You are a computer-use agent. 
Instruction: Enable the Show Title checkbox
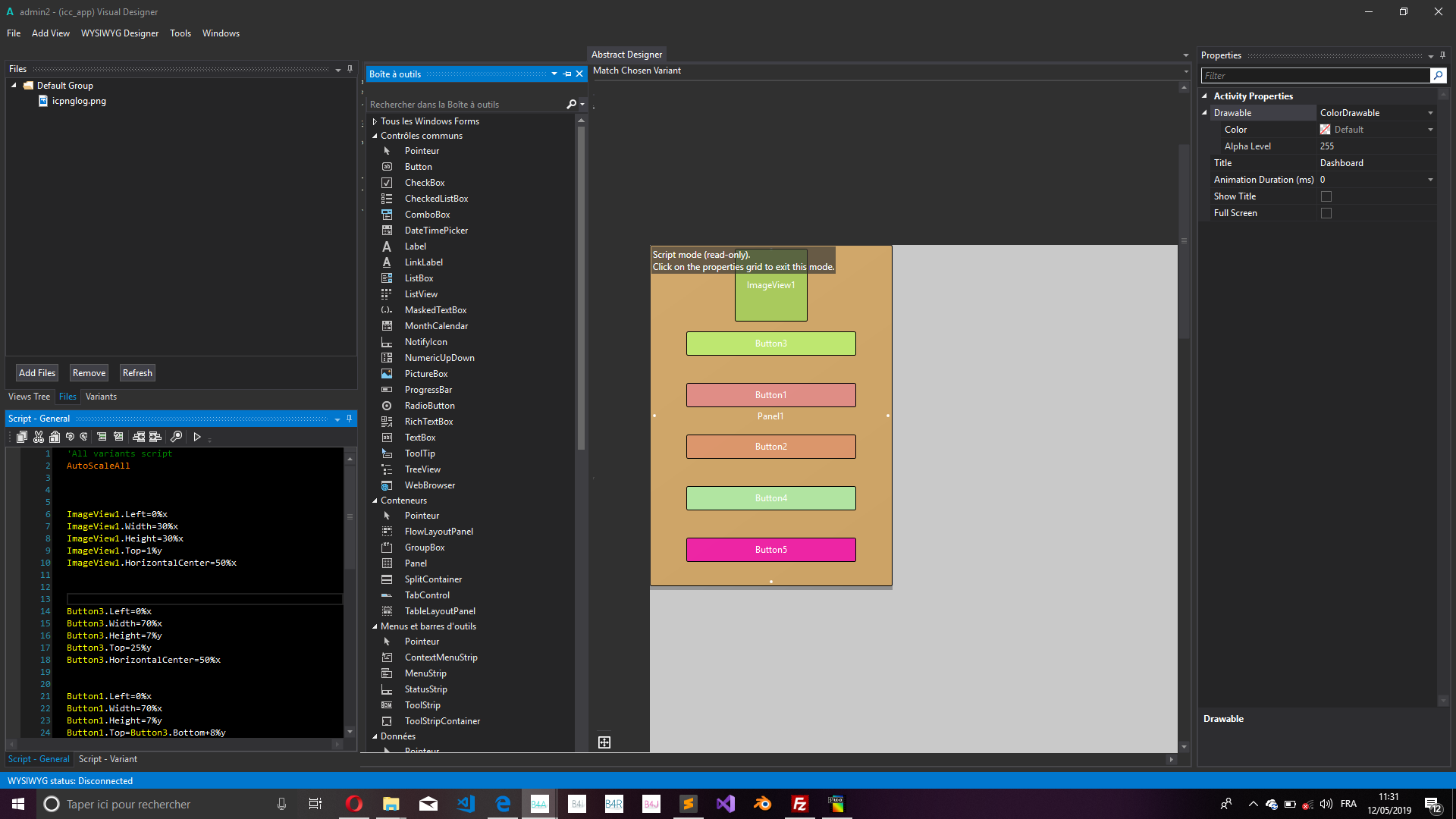(x=1326, y=196)
